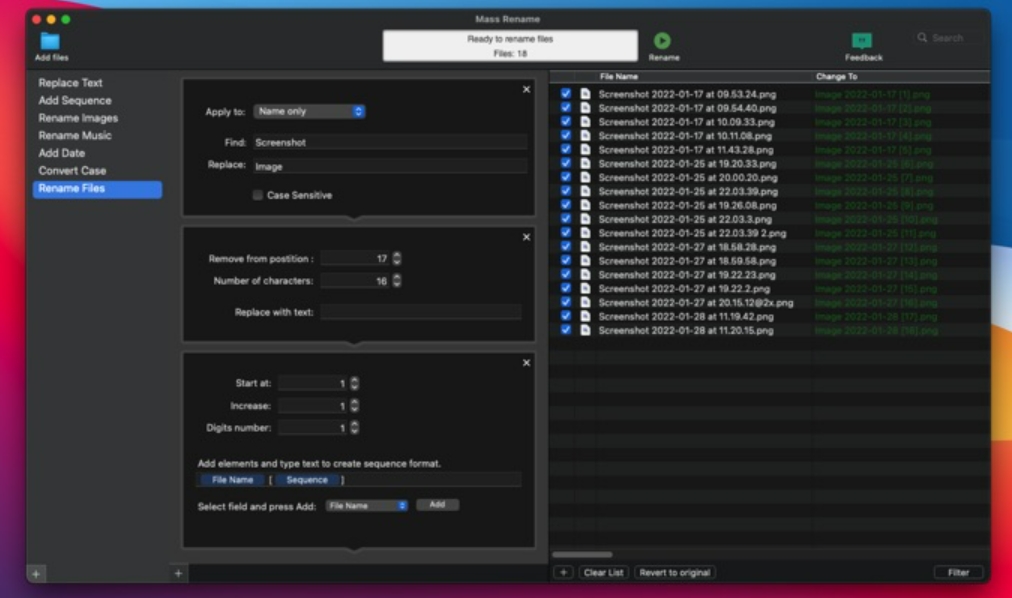This screenshot has height=598, width=1012.
Task: Select Rename Files in sidebar
Action: pyautogui.click(x=97, y=189)
